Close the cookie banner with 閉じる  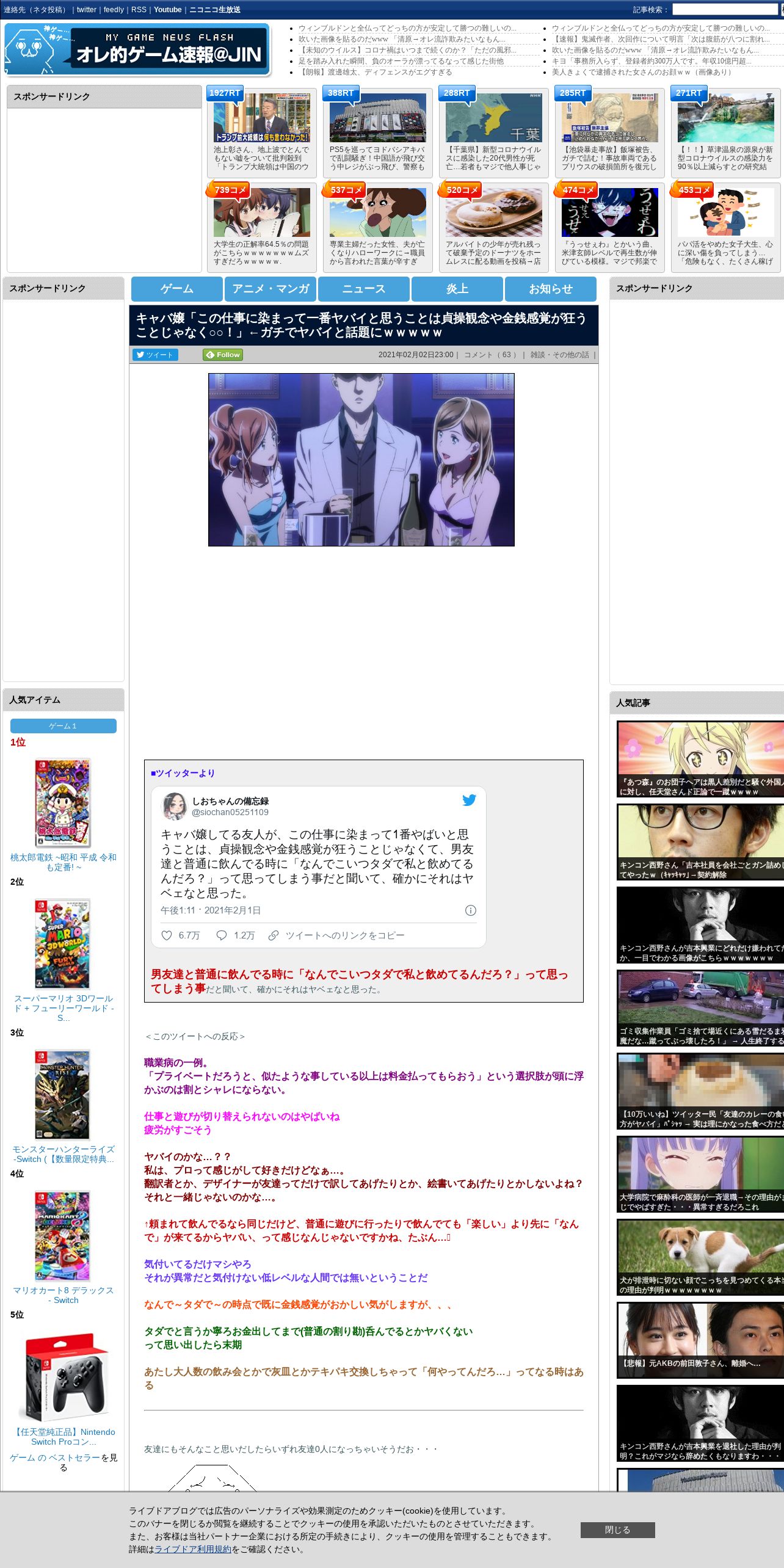617,1530
